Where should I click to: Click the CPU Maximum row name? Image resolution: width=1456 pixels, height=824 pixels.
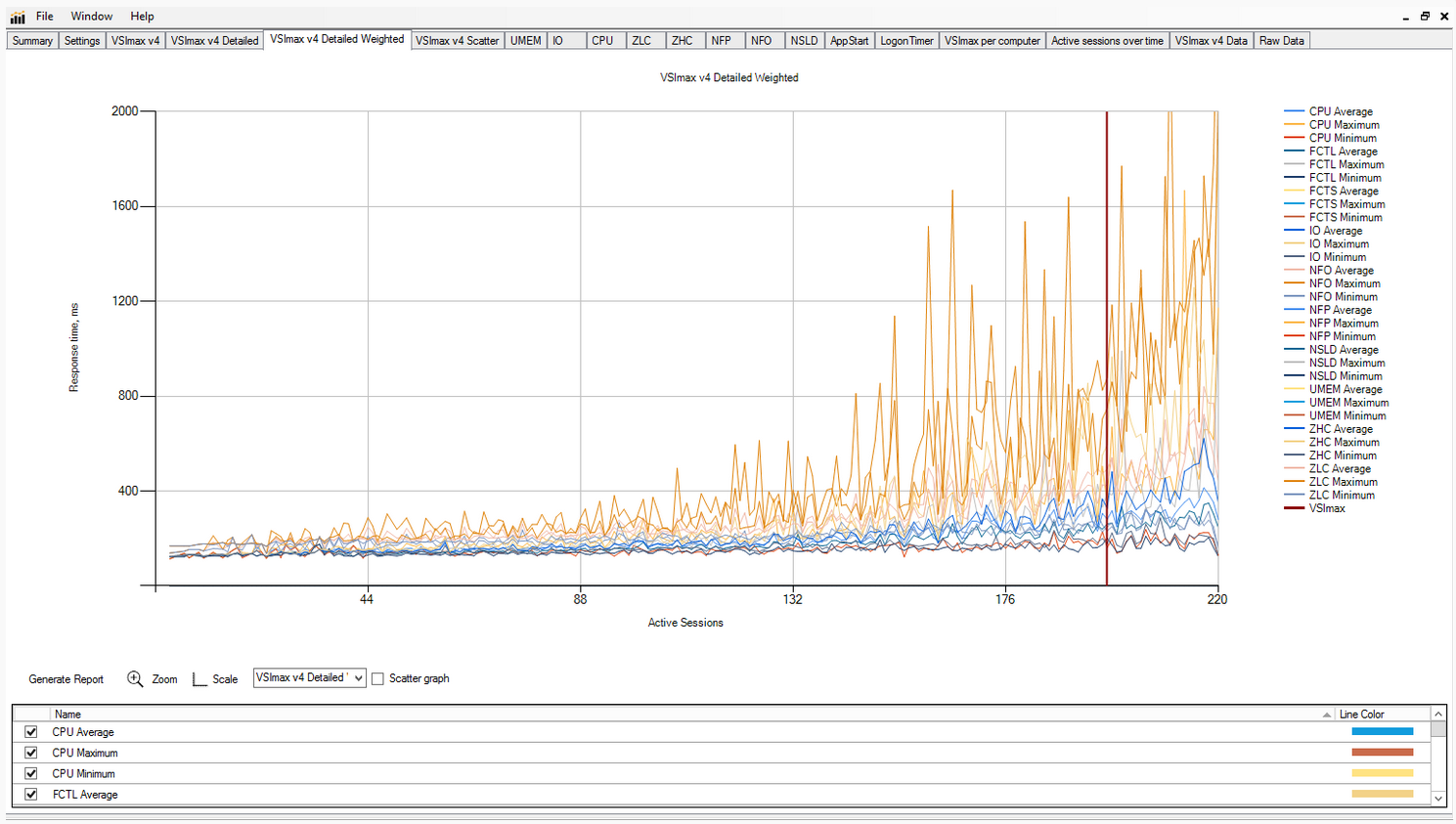pos(85,753)
